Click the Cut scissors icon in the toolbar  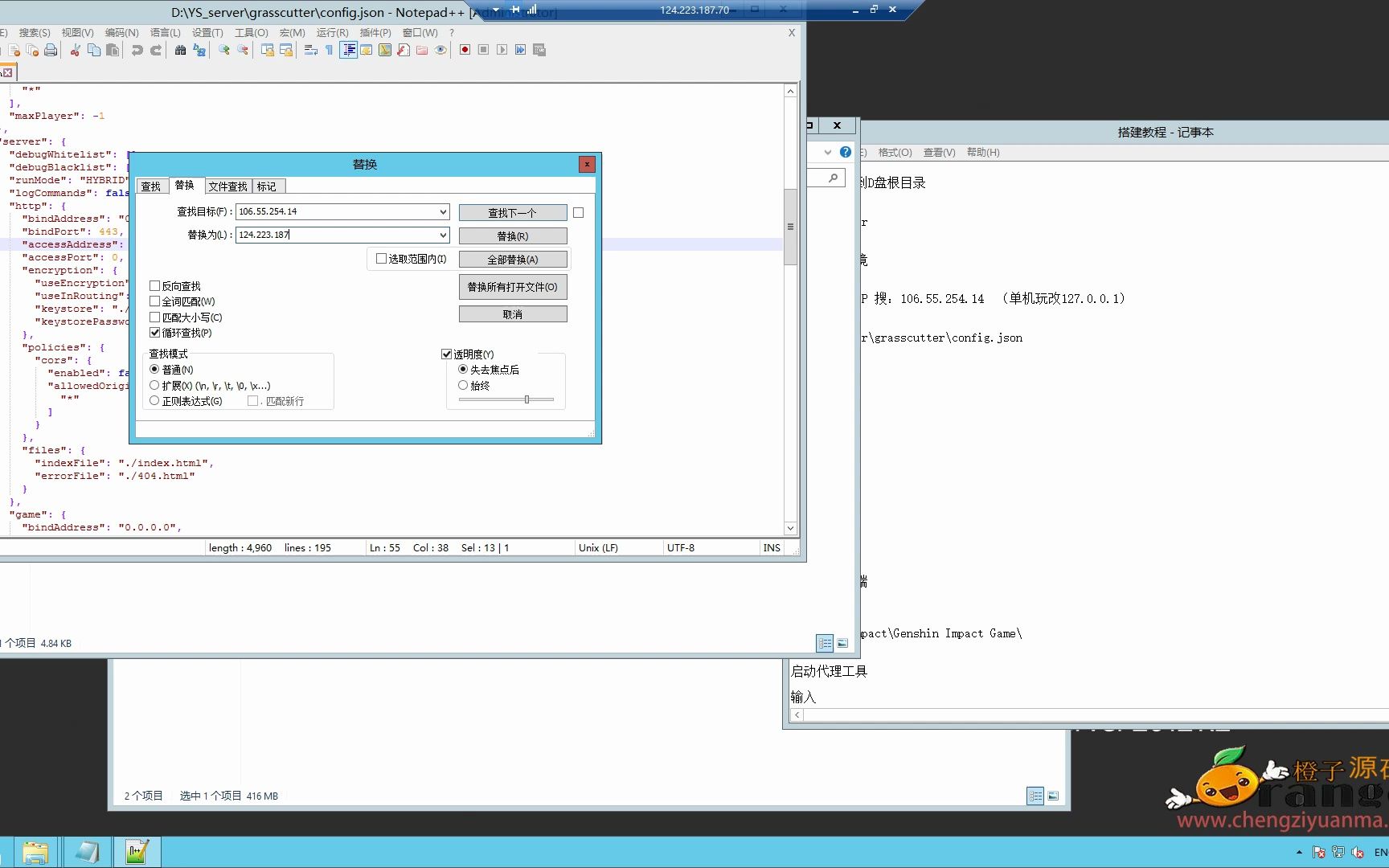(x=75, y=50)
